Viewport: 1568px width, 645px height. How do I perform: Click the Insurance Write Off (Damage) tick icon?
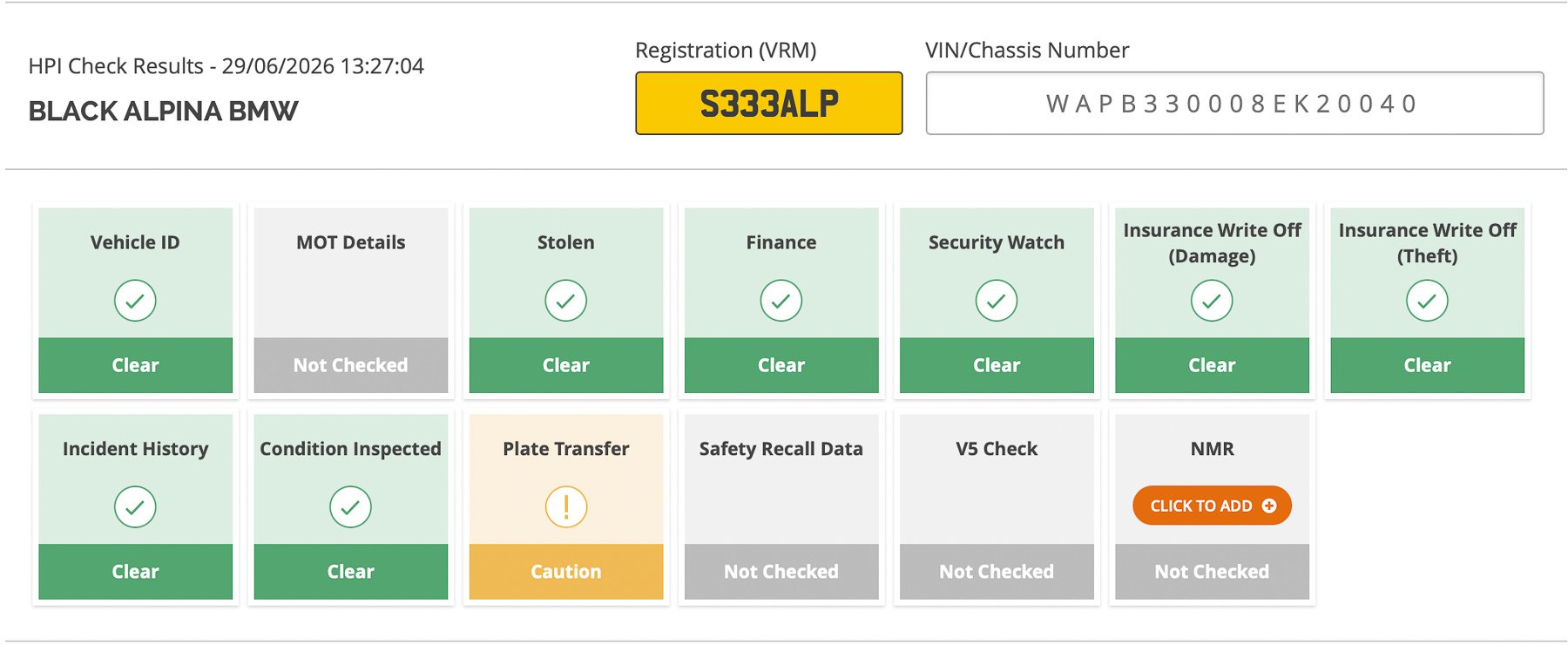point(1212,301)
